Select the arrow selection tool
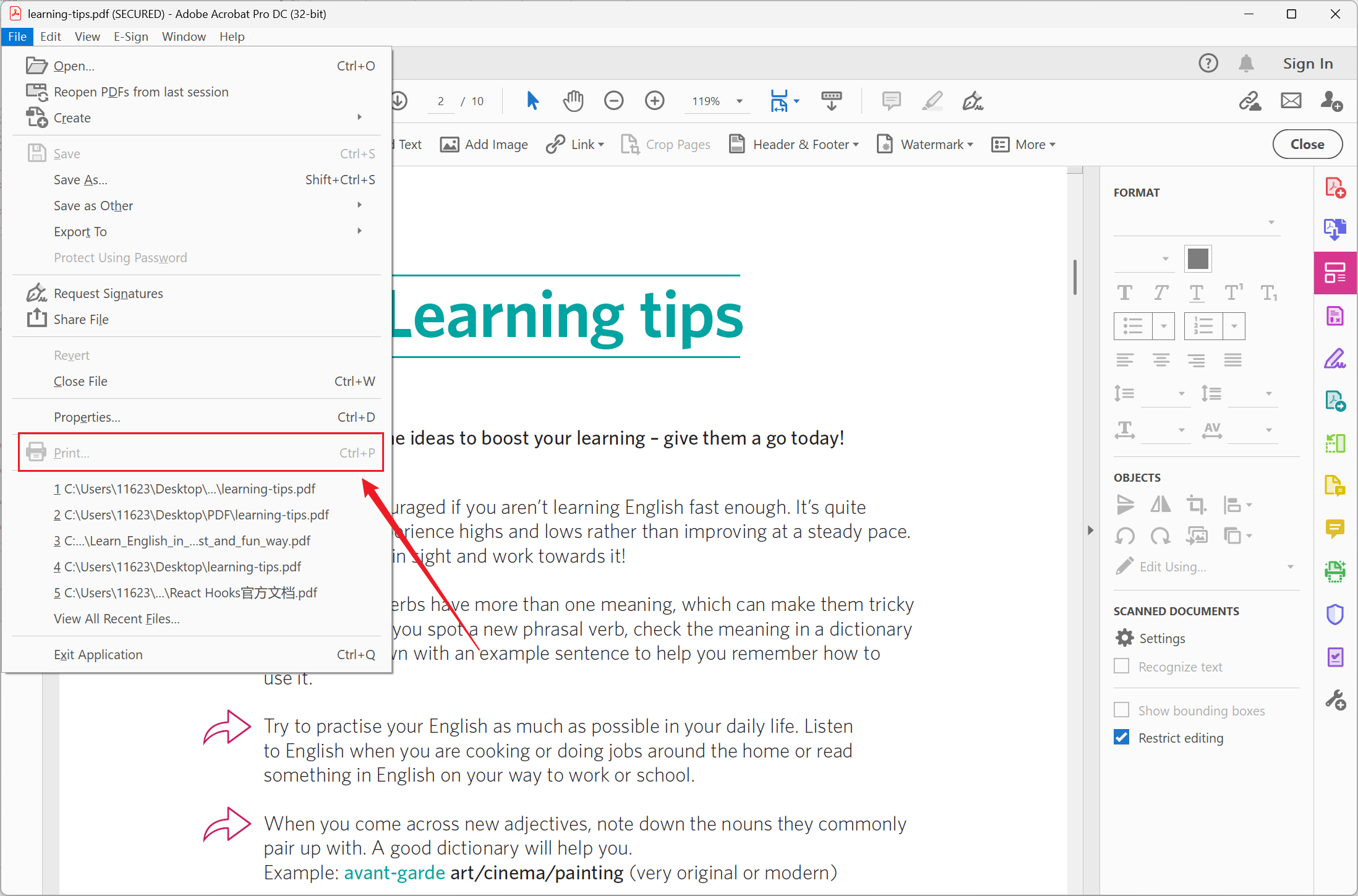Viewport: 1358px width, 896px height. [532, 101]
